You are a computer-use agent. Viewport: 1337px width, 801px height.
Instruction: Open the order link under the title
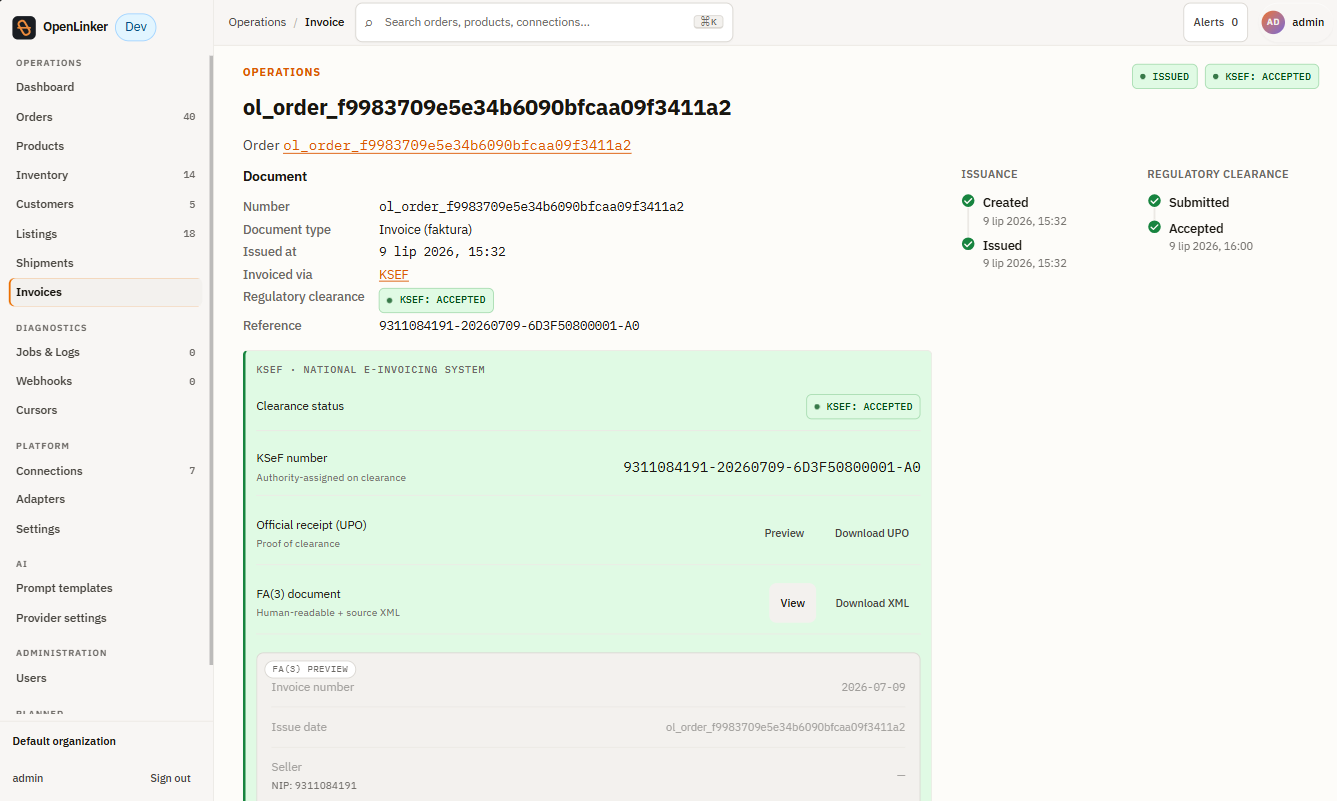[x=457, y=146]
